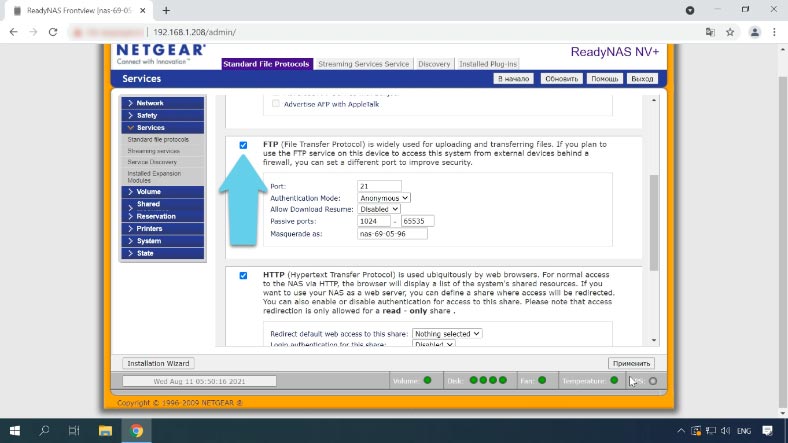Viewport: 788px width, 443px height.
Task: Click the Fan status indicator light
Action: click(x=542, y=381)
